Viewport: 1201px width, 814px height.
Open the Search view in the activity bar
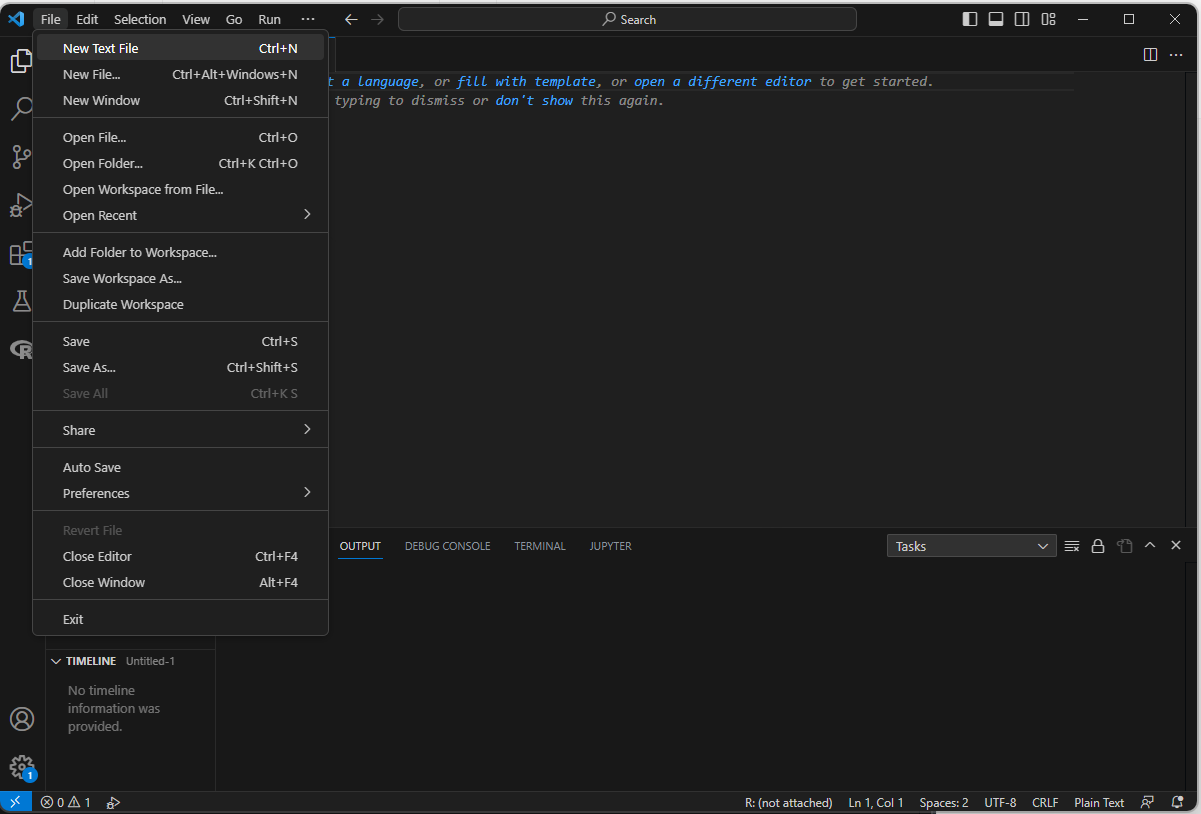tap(21, 109)
